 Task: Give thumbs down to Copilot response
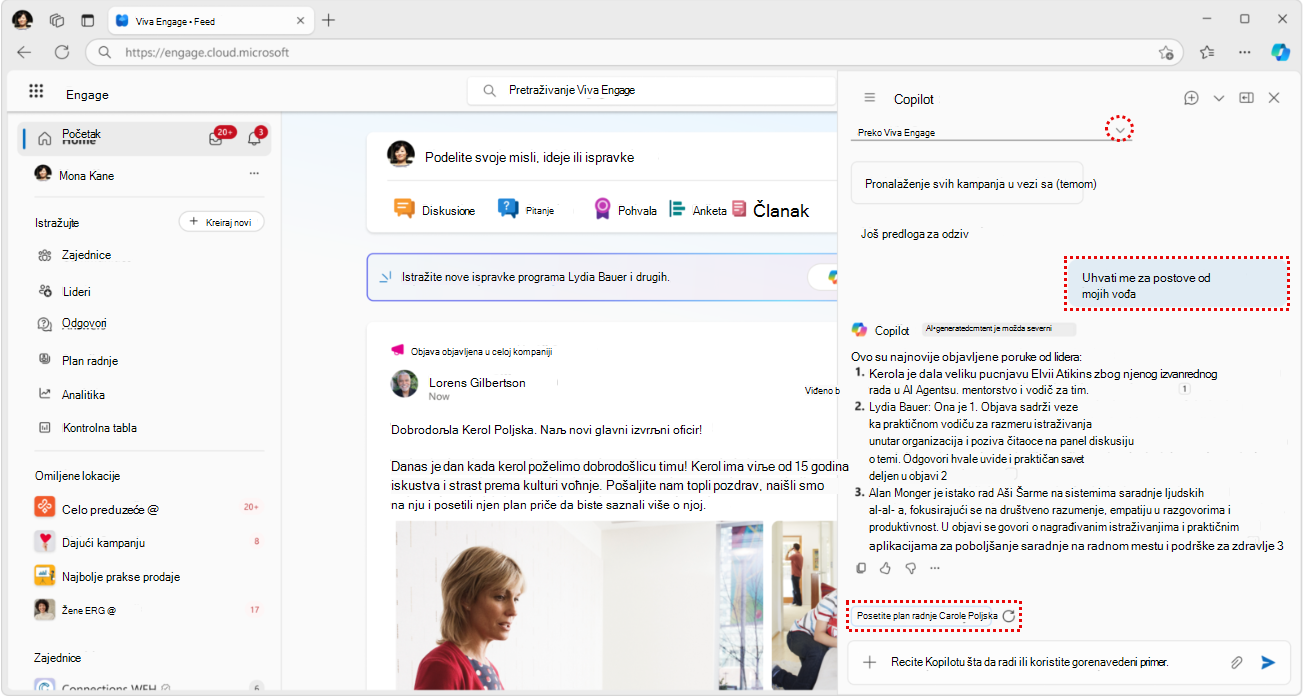click(x=911, y=568)
